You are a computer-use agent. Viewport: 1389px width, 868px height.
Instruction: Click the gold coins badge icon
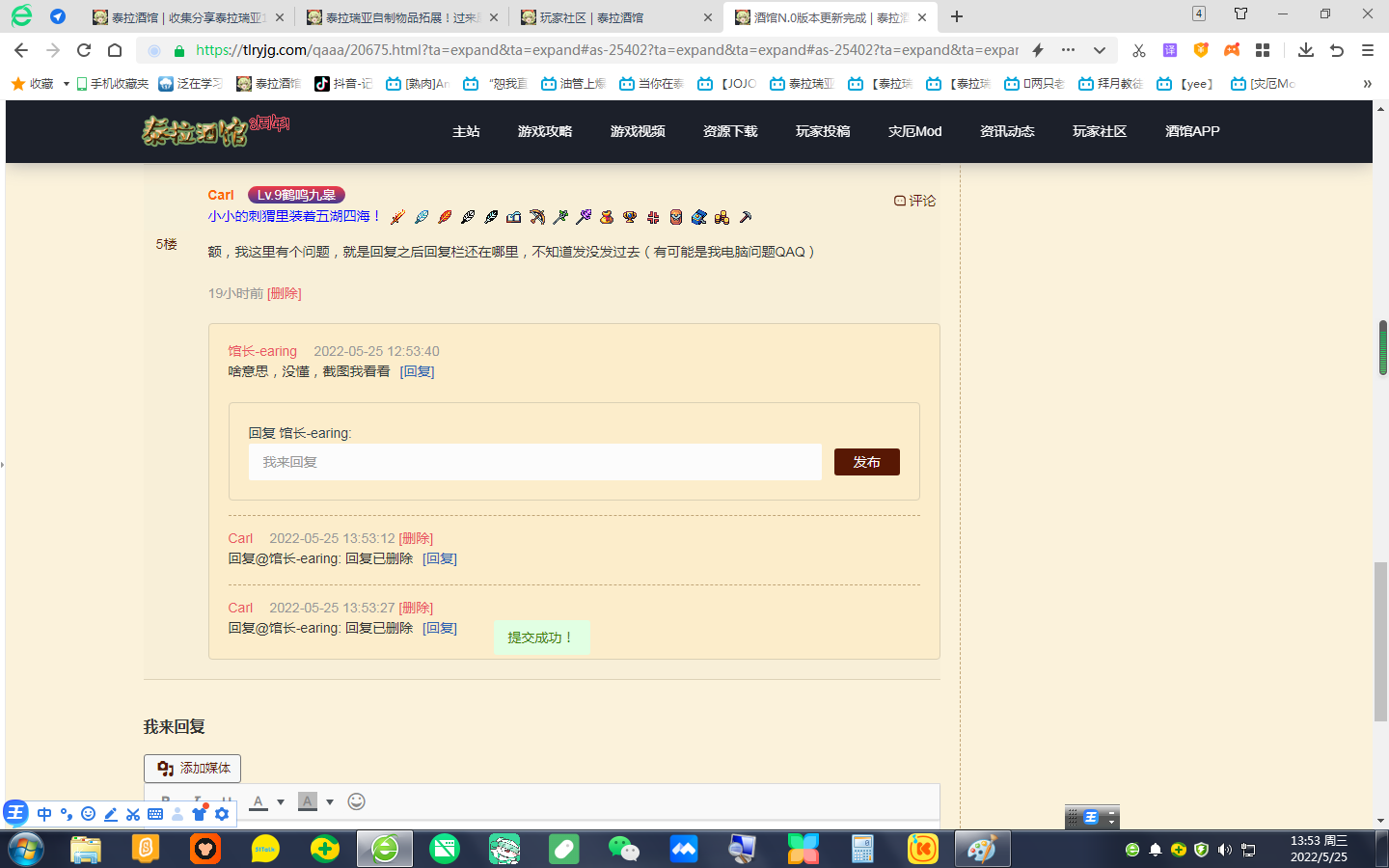tap(722, 217)
